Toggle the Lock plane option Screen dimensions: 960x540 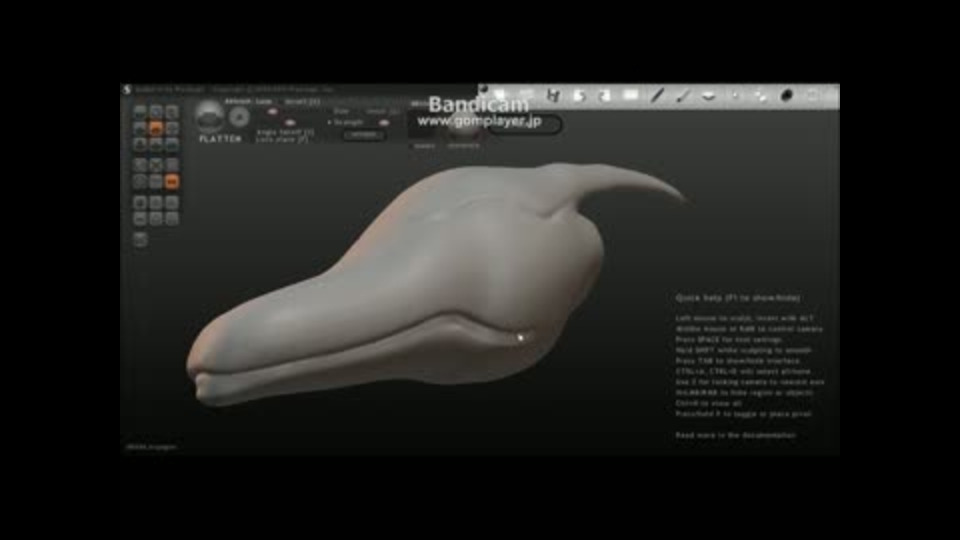point(282,140)
